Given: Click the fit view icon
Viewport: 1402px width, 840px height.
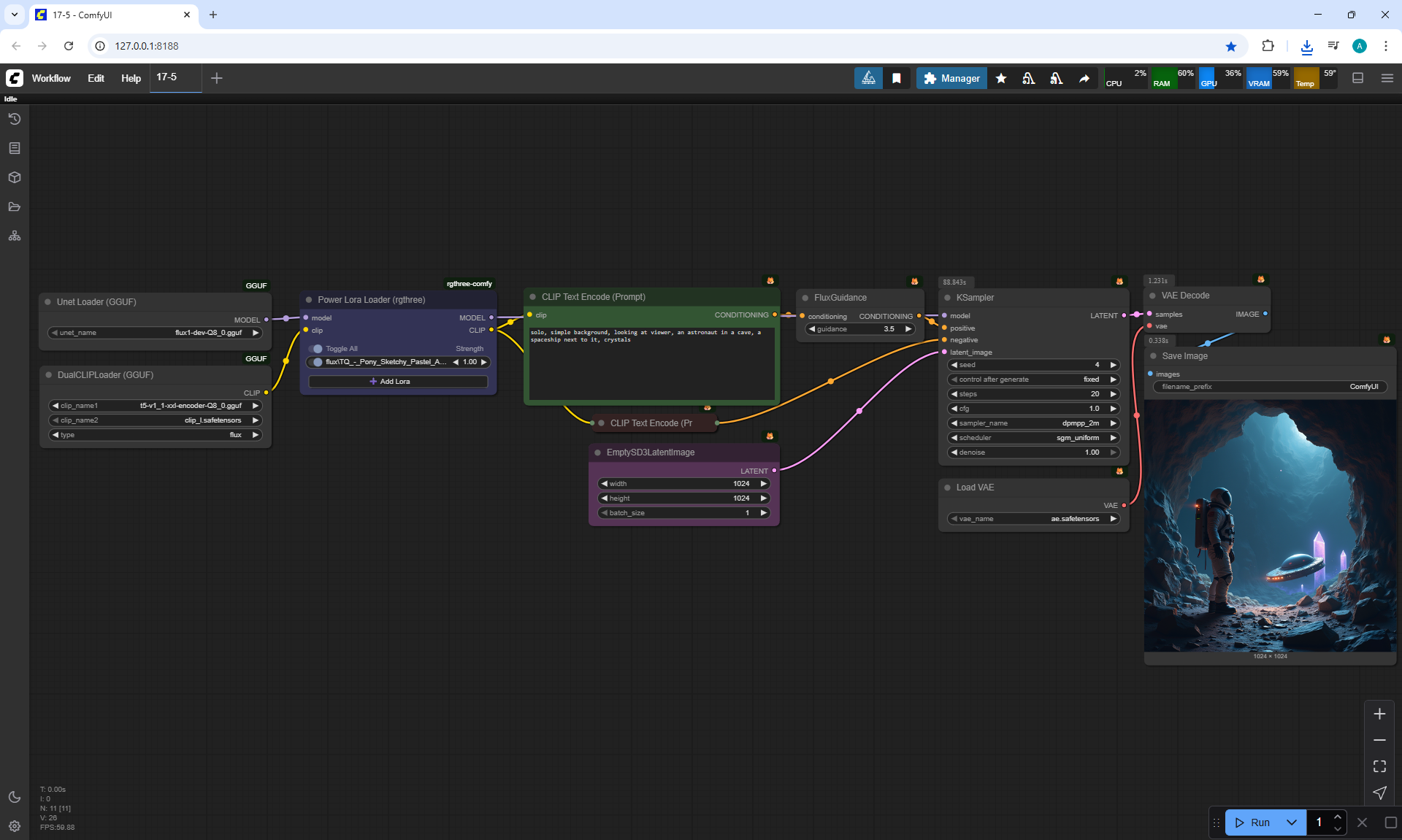Looking at the screenshot, I should 1379,766.
